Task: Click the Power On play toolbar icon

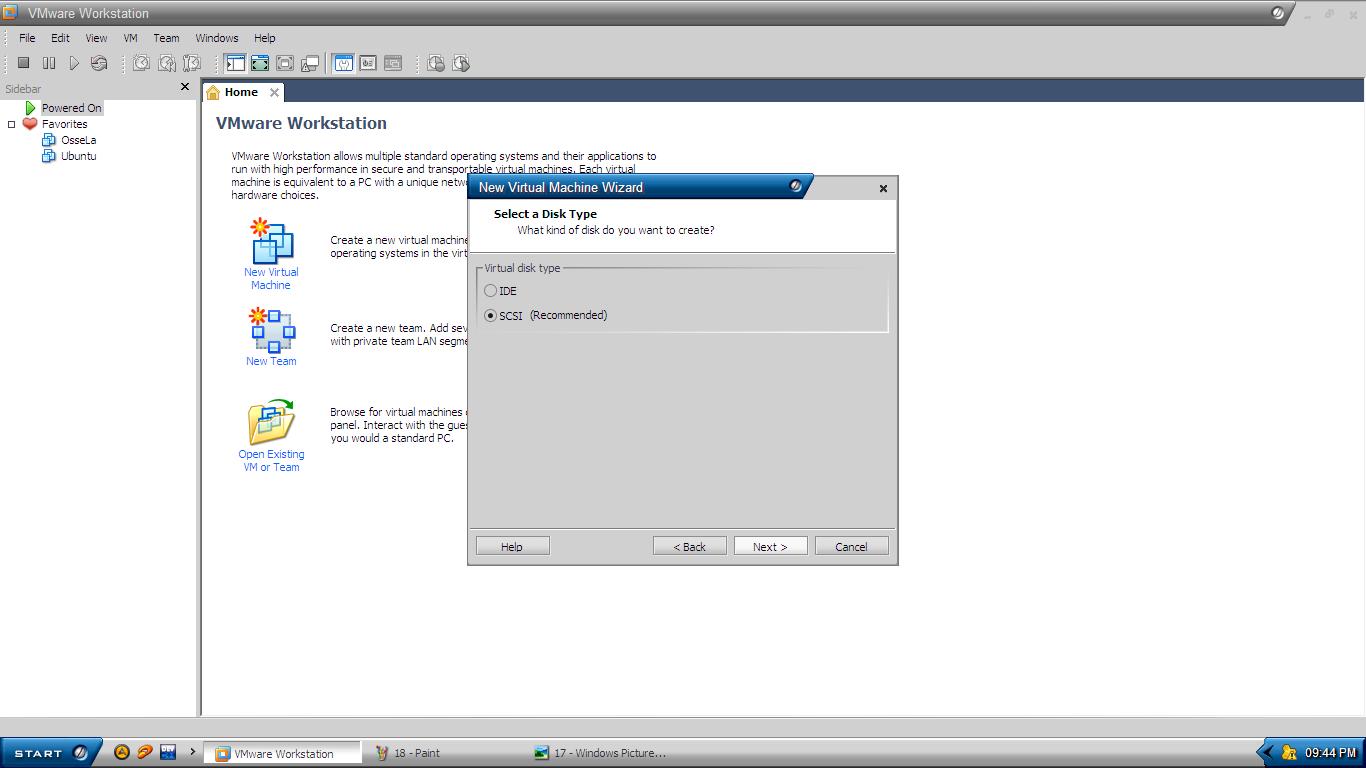Action: 74,63
